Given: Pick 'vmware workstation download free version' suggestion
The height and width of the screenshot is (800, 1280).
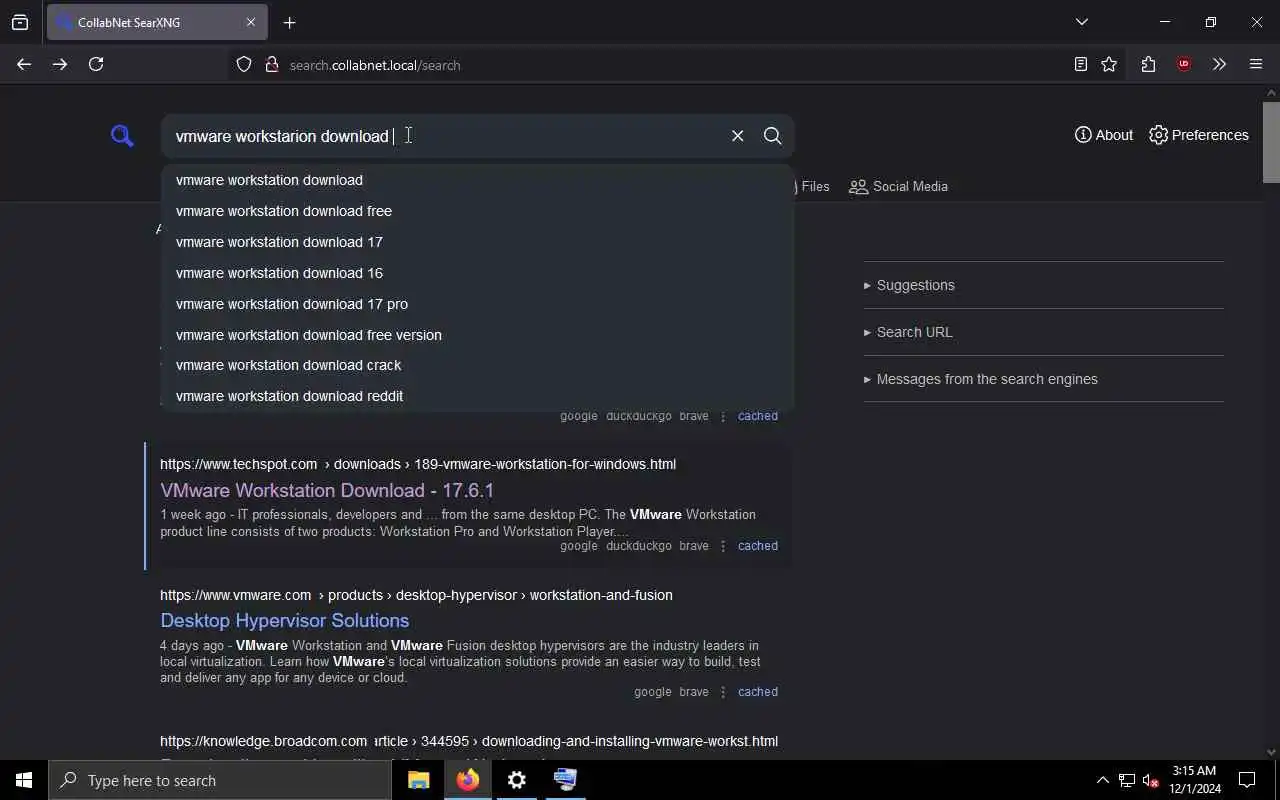Looking at the screenshot, I should (x=477, y=335).
